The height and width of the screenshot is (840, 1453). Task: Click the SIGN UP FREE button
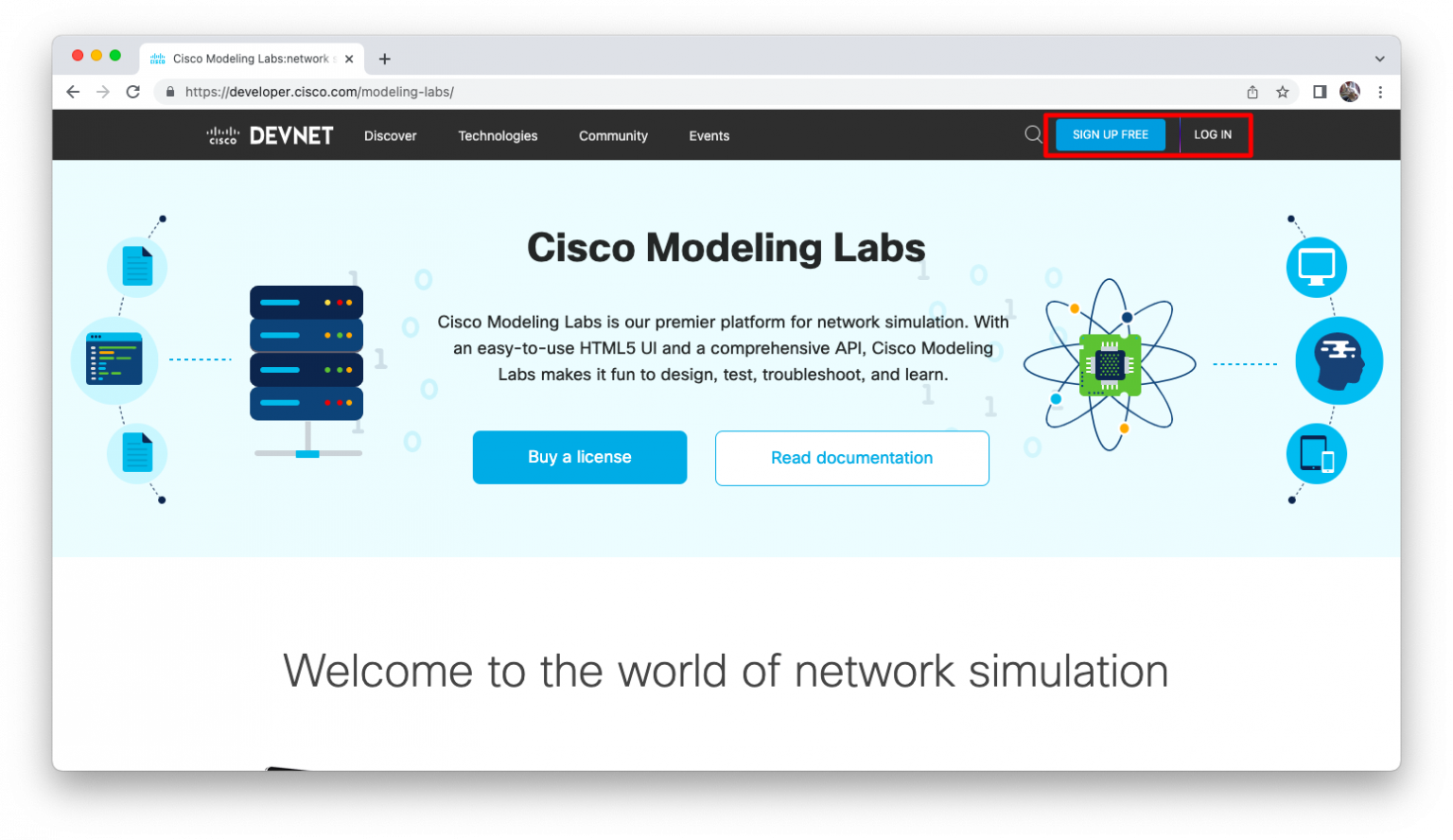[x=1110, y=134]
